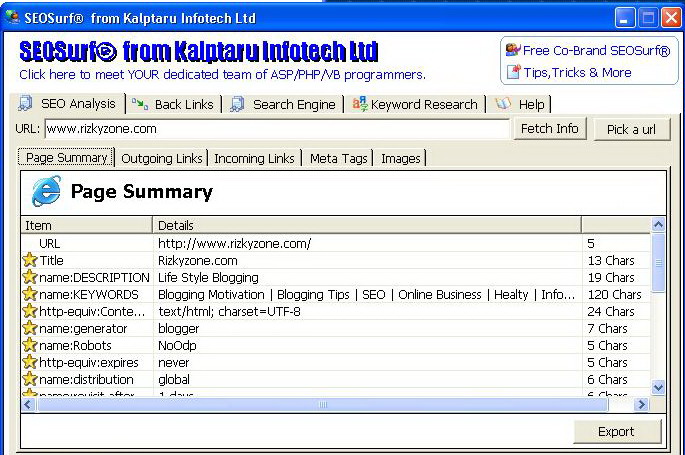
Task: Switch to the Back Links tab
Action: click(x=173, y=104)
